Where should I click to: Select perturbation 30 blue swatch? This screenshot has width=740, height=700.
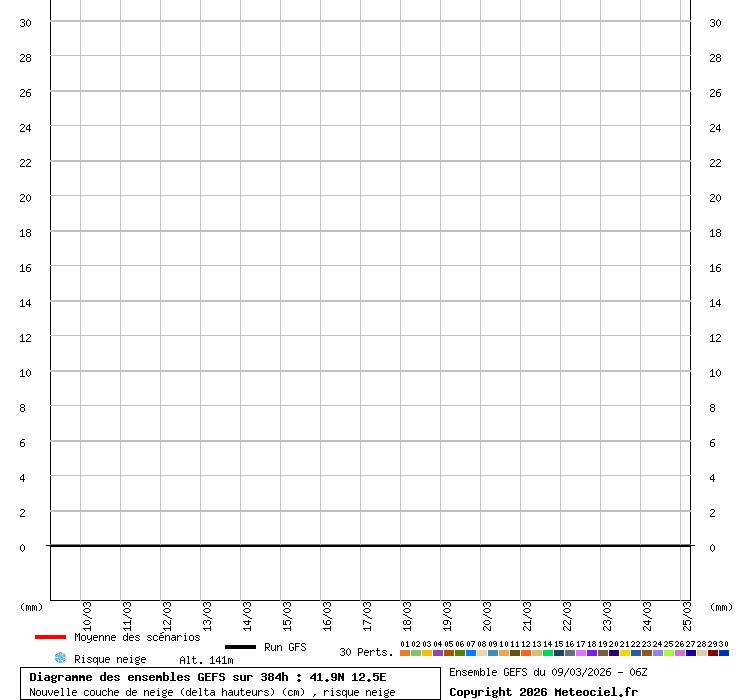coord(724,653)
